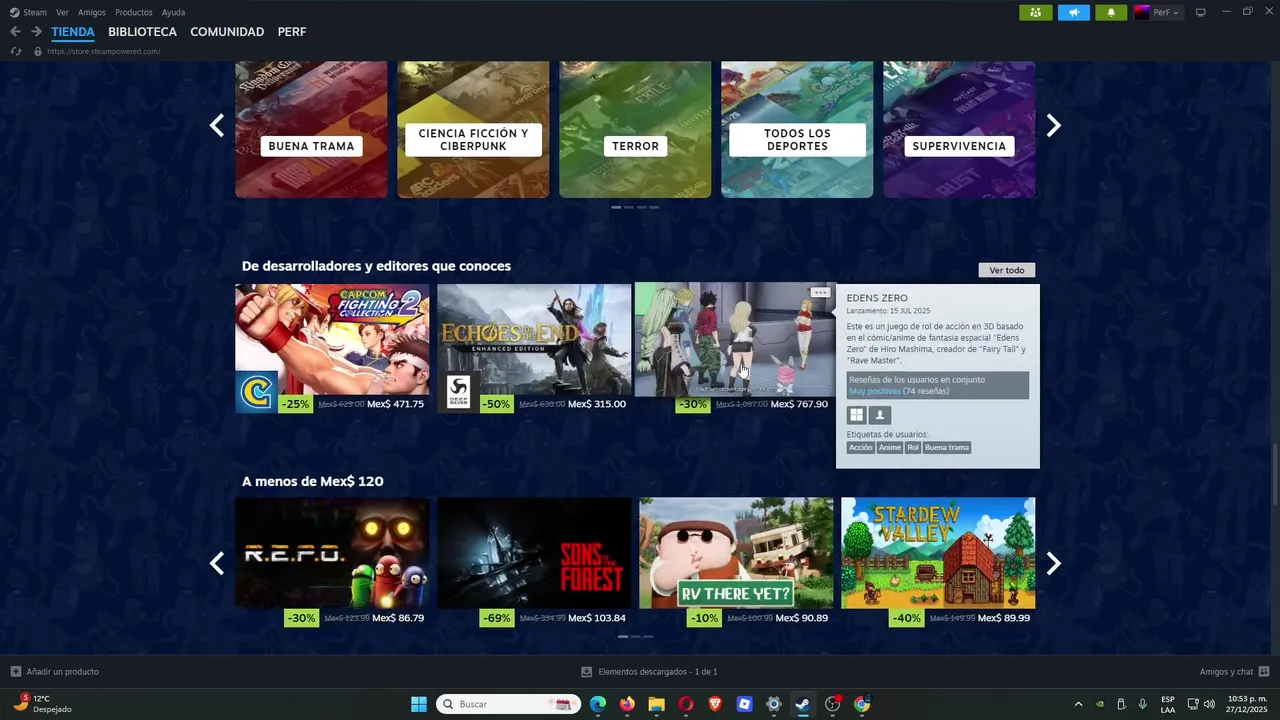Open Amigos y chat
This screenshot has width=1280, height=720.
tap(1234, 672)
